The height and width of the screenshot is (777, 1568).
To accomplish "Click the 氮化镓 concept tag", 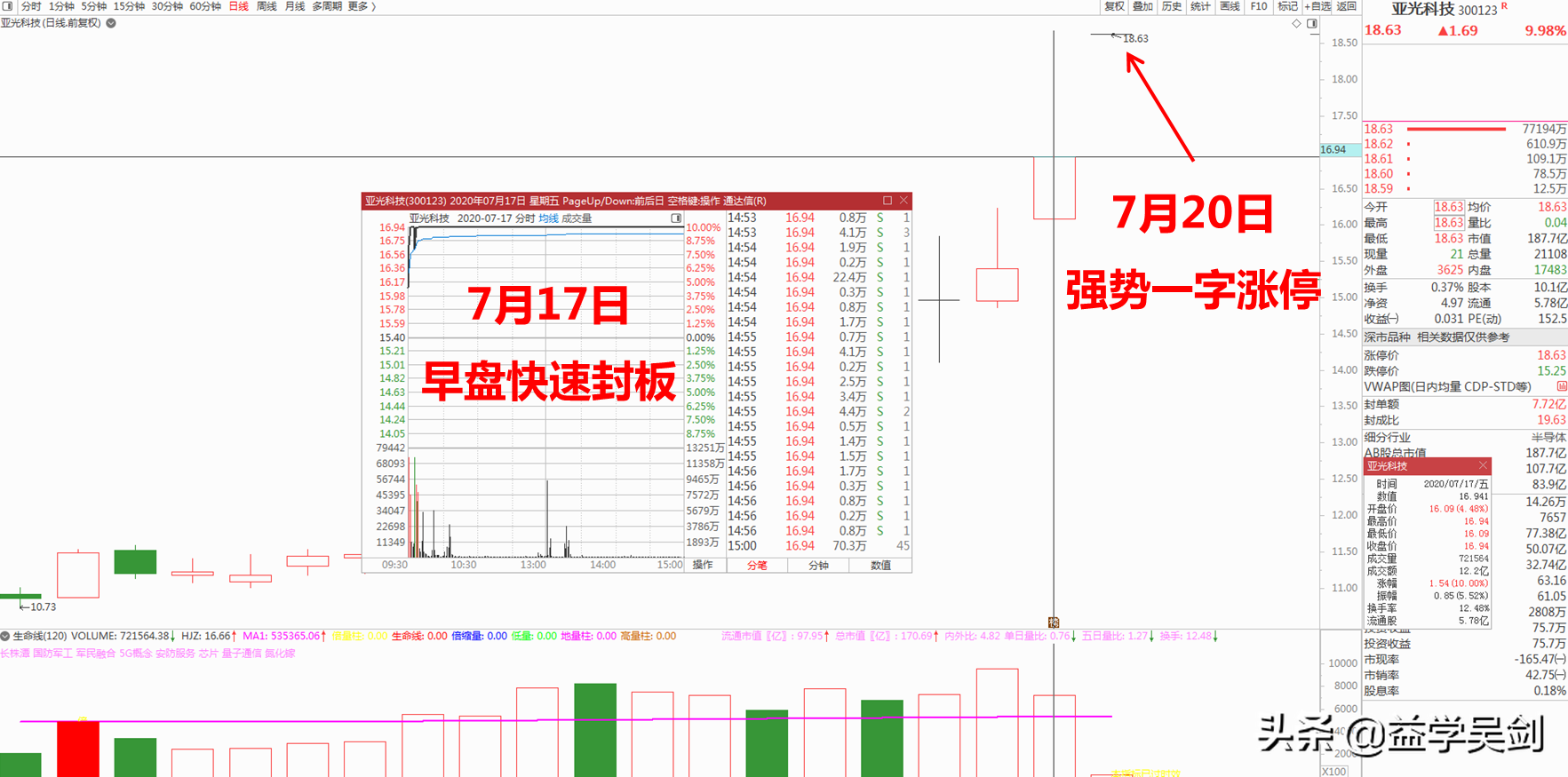I will (280, 654).
